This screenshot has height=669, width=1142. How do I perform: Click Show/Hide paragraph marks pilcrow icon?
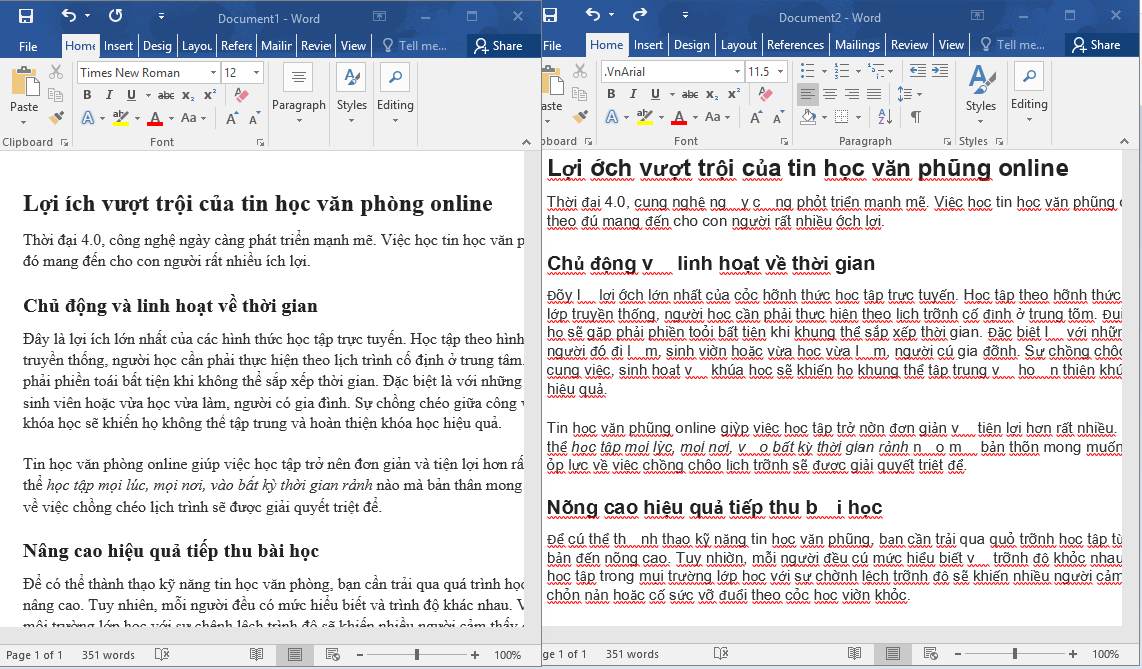click(x=915, y=116)
